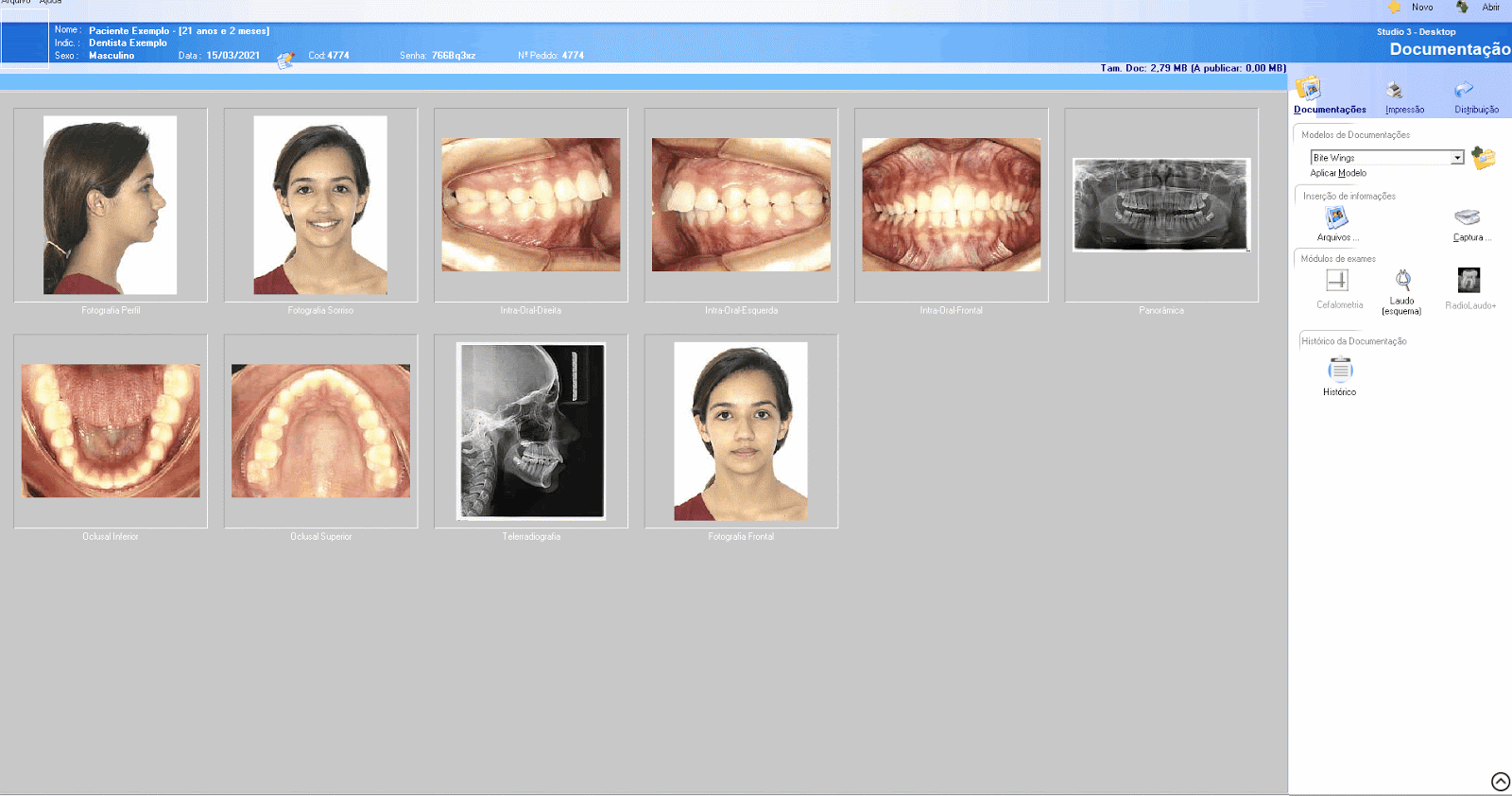Image resolution: width=1512 pixels, height=796 pixels.
Task: Click the Cod 4774 text
Action: (x=329, y=56)
